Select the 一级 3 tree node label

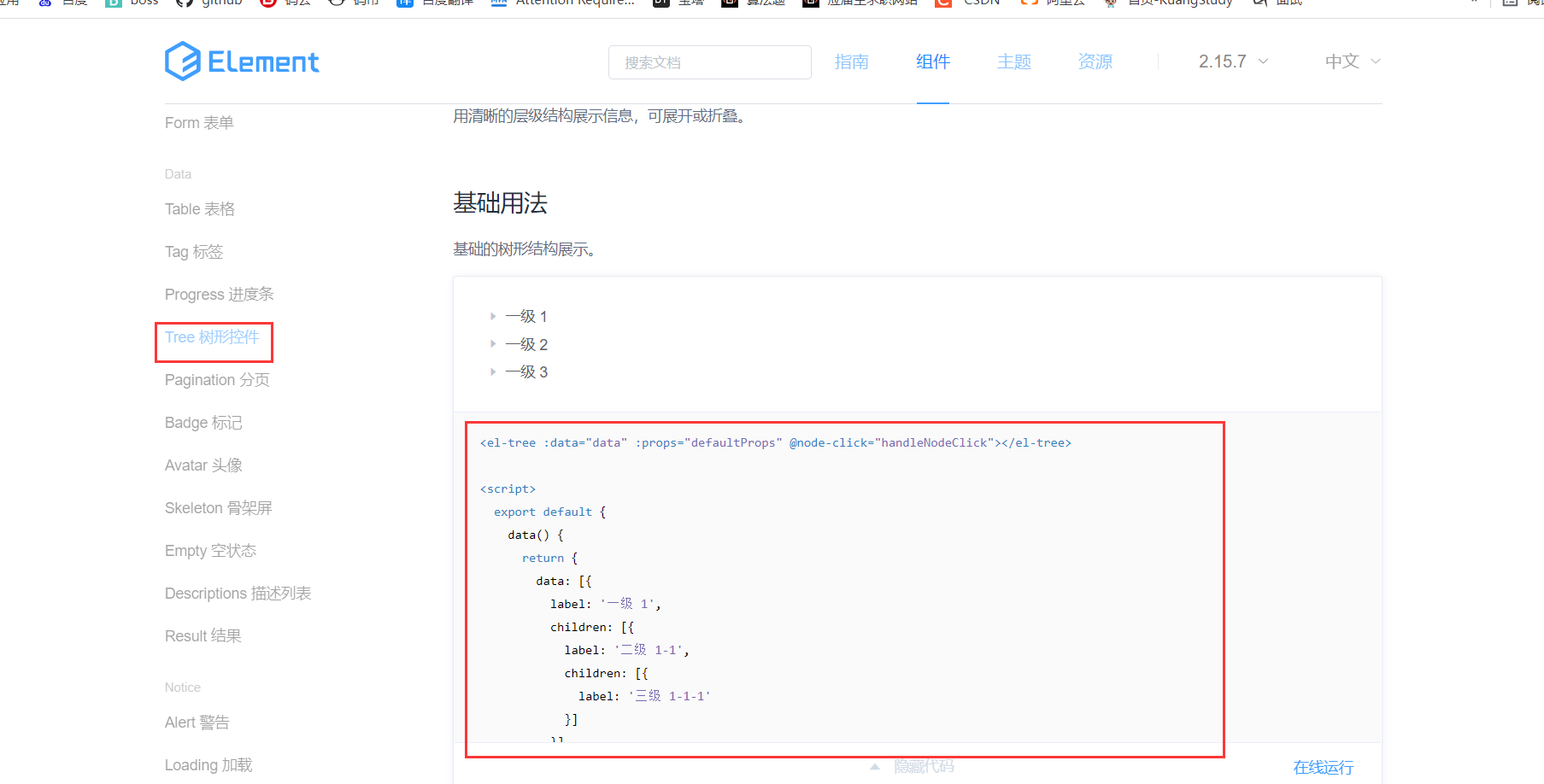[526, 372]
